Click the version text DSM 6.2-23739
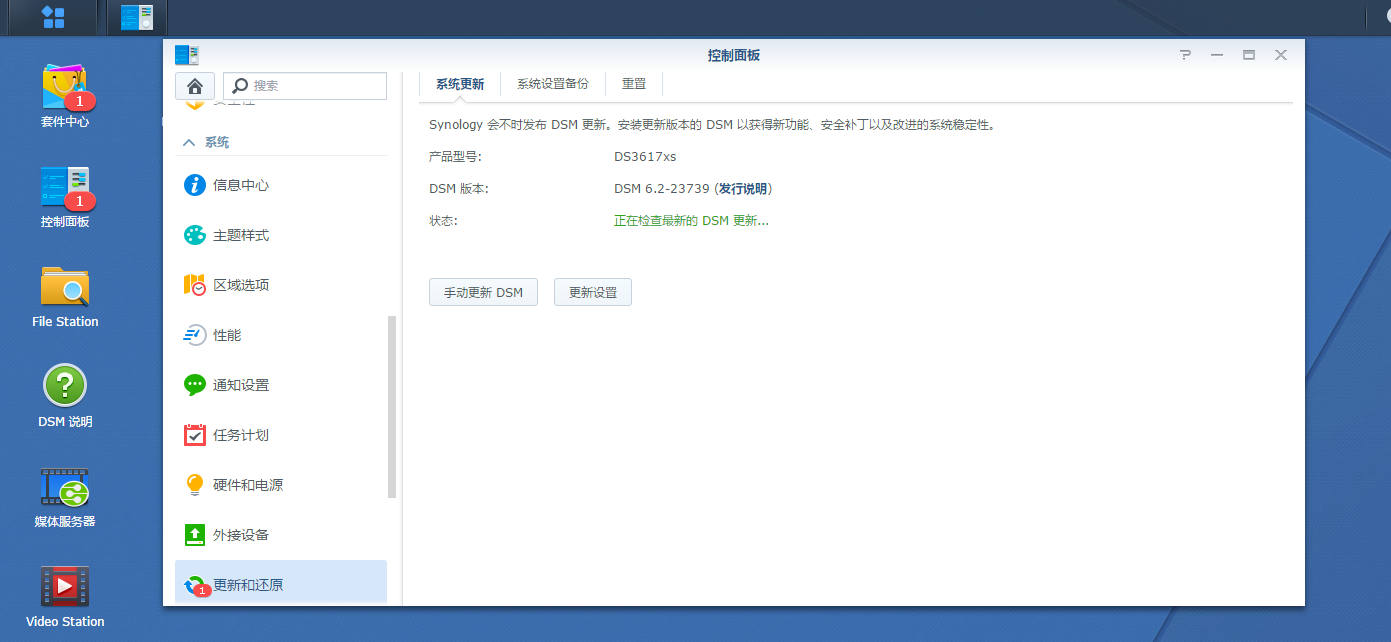 (662, 189)
